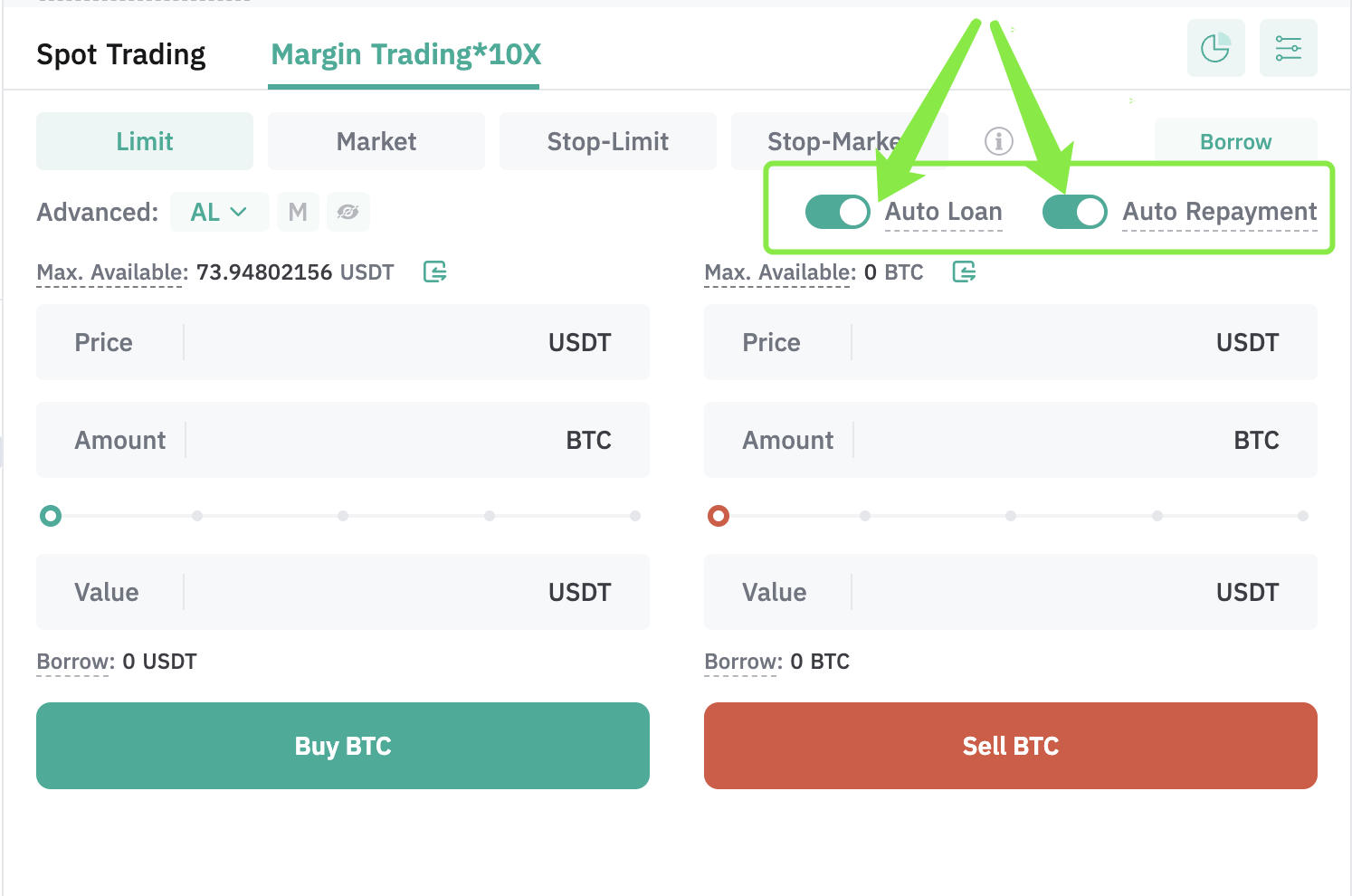Expand the AL advanced dropdown

click(x=219, y=212)
